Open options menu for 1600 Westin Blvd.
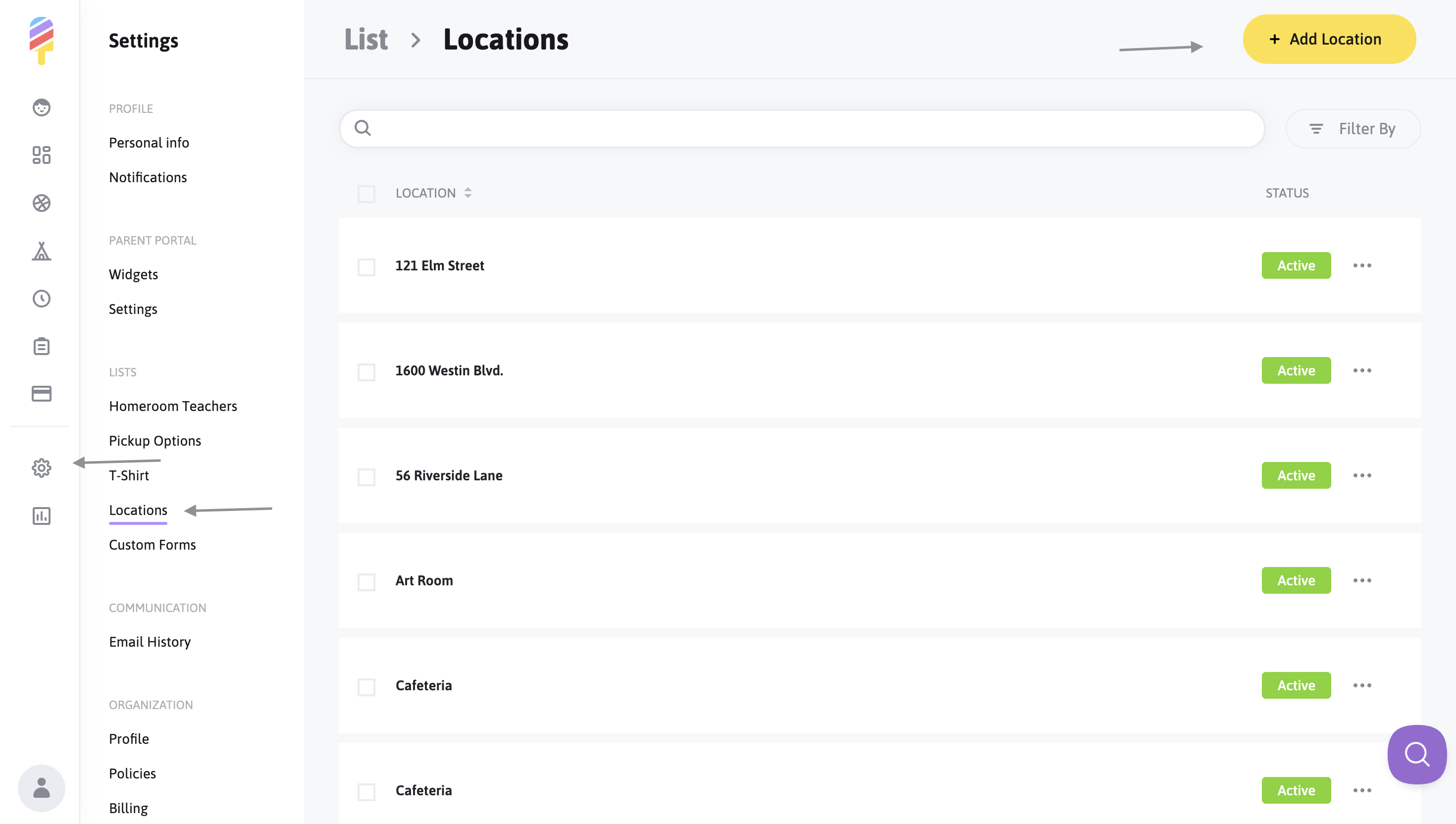The width and height of the screenshot is (1456, 824). click(x=1361, y=371)
